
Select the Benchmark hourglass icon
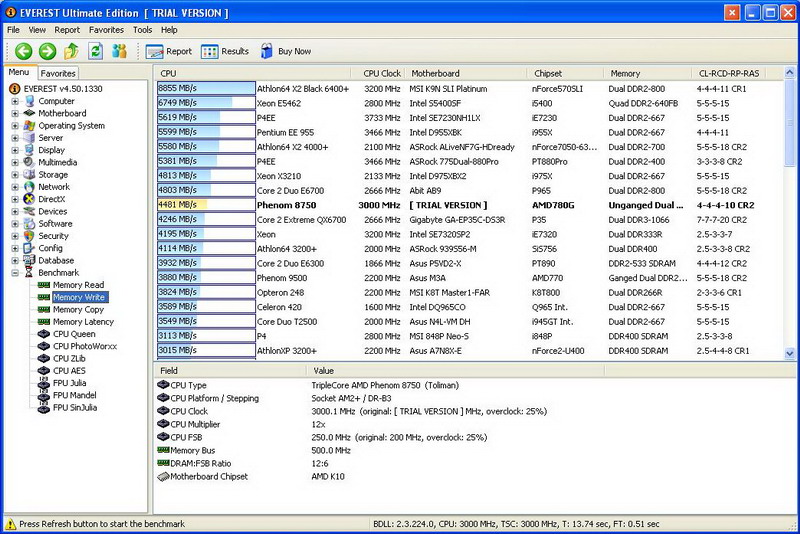(30, 272)
